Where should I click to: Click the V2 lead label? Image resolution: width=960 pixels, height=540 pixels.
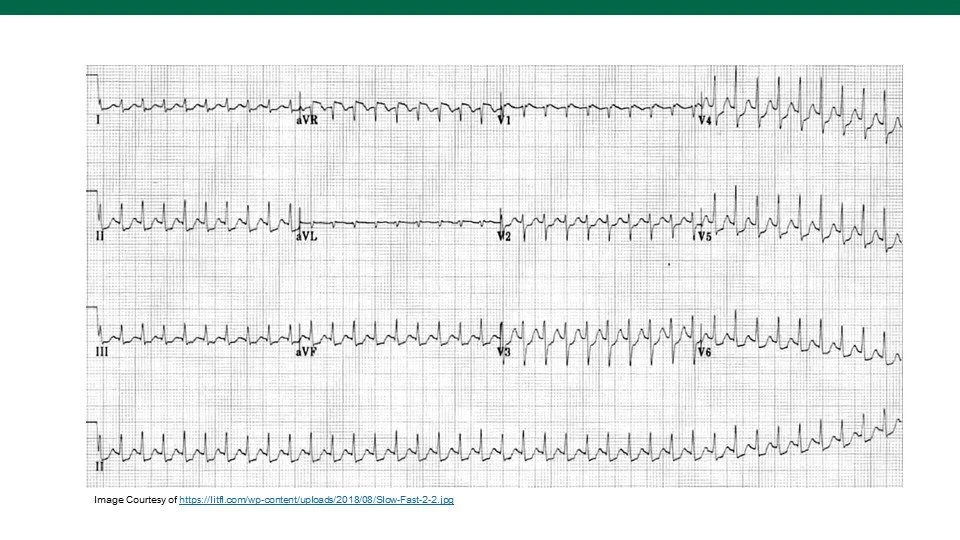coord(504,236)
